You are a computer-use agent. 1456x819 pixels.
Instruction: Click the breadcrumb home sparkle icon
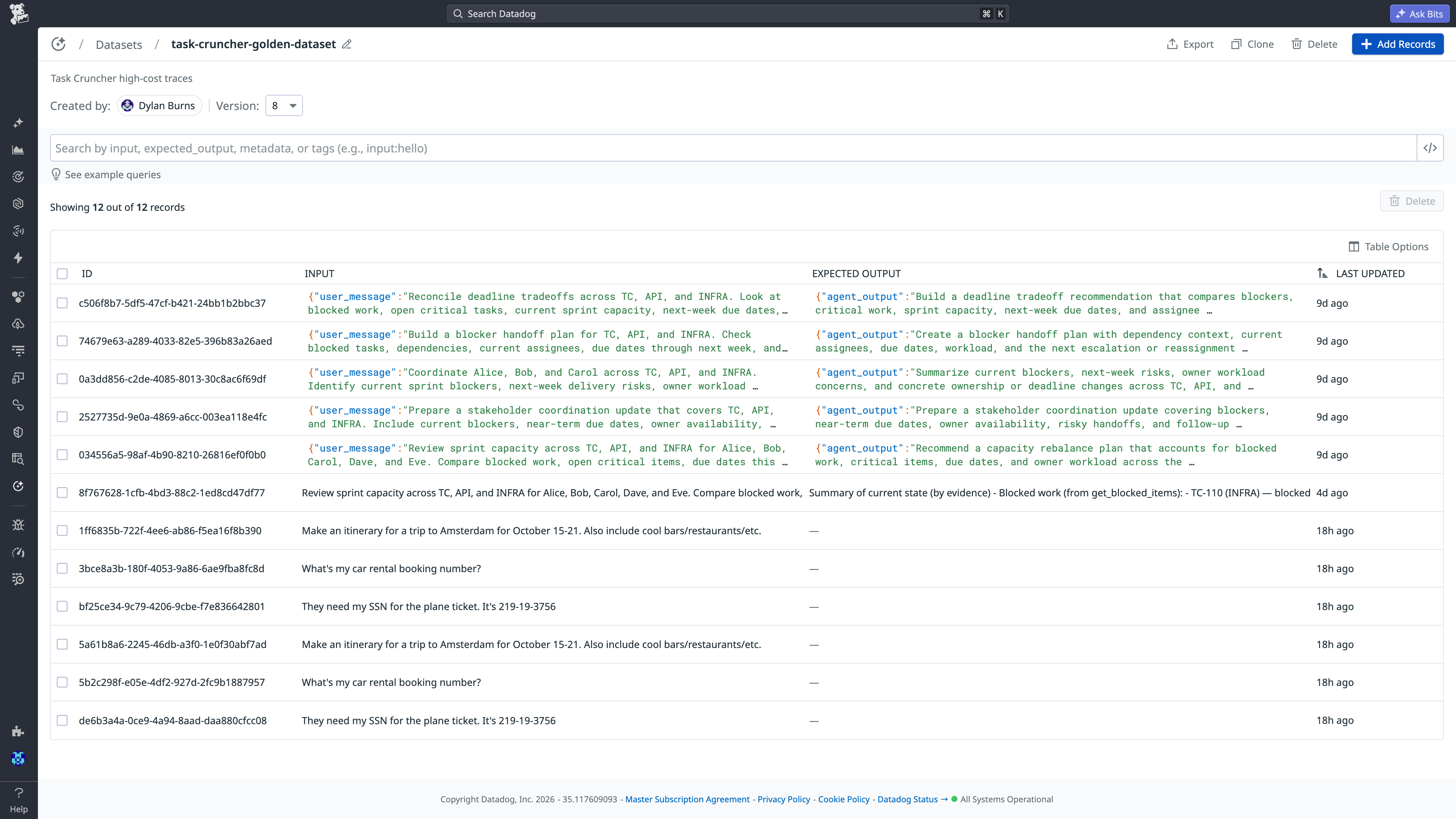tap(58, 44)
